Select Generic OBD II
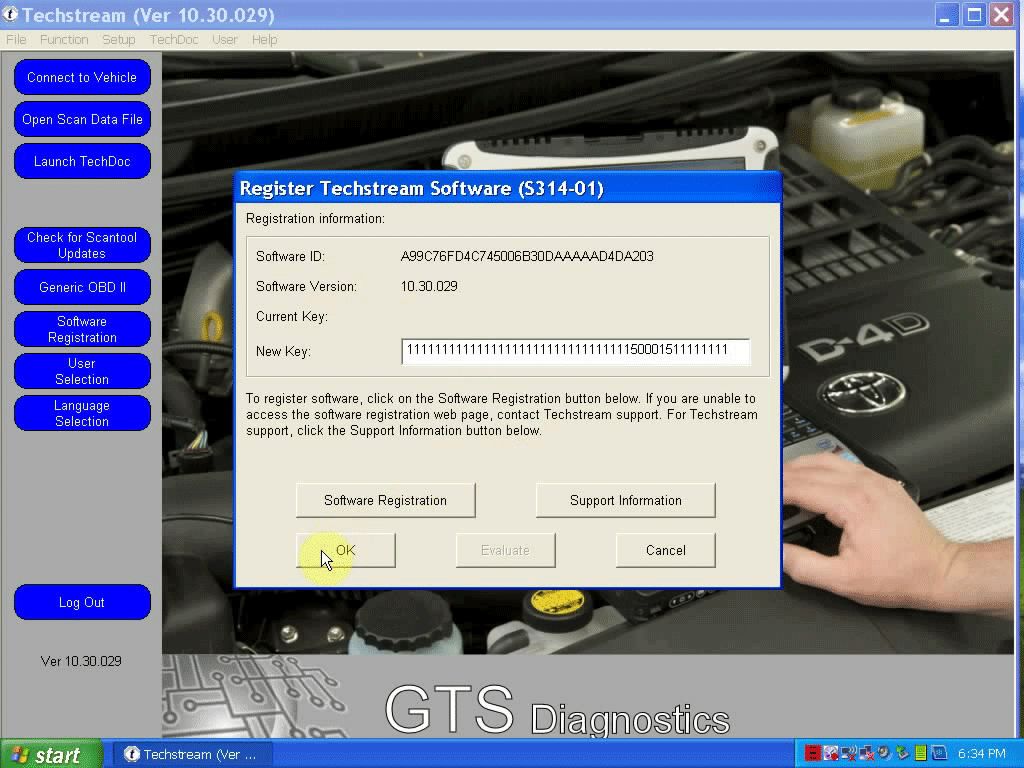Screen dimensions: 1024x768 [x=82, y=287]
